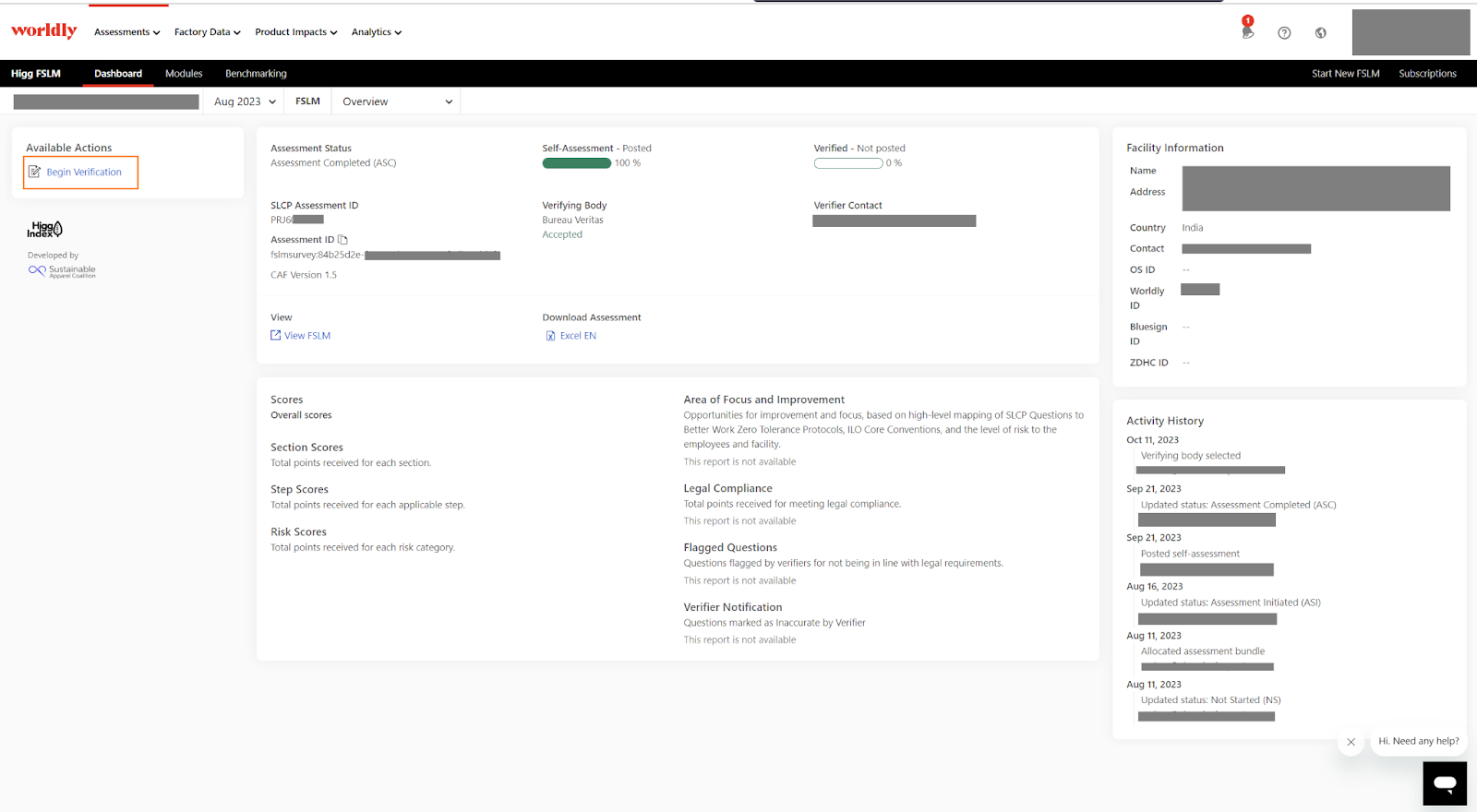Download the Excel EN assessment
The width and height of the screenshot is (1477, 812).
tap(578, 336)
